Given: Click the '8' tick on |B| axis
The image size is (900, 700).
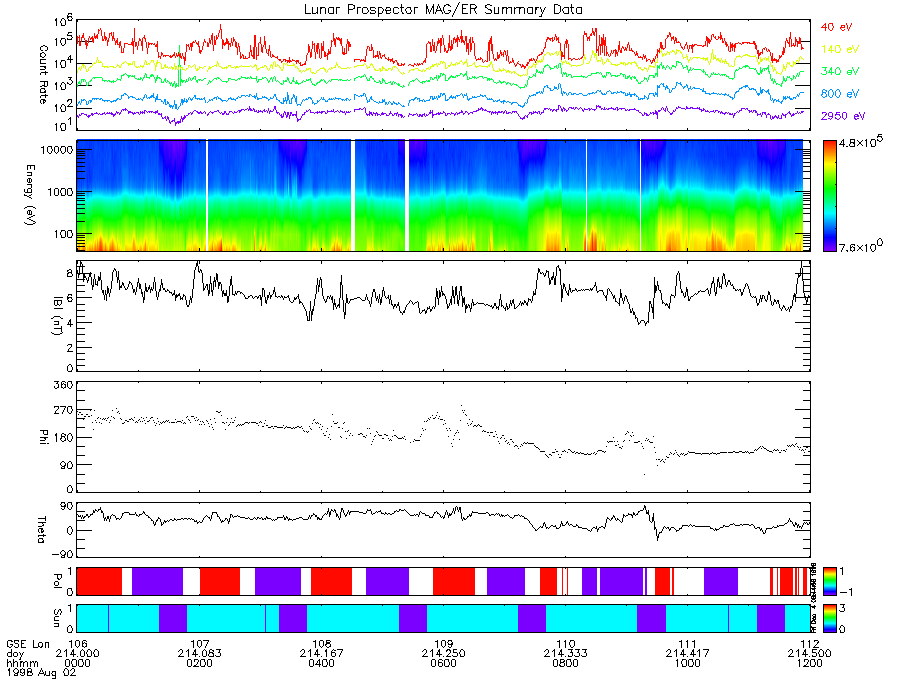Looking at the screenshot, I should click(x=70, y=274).
